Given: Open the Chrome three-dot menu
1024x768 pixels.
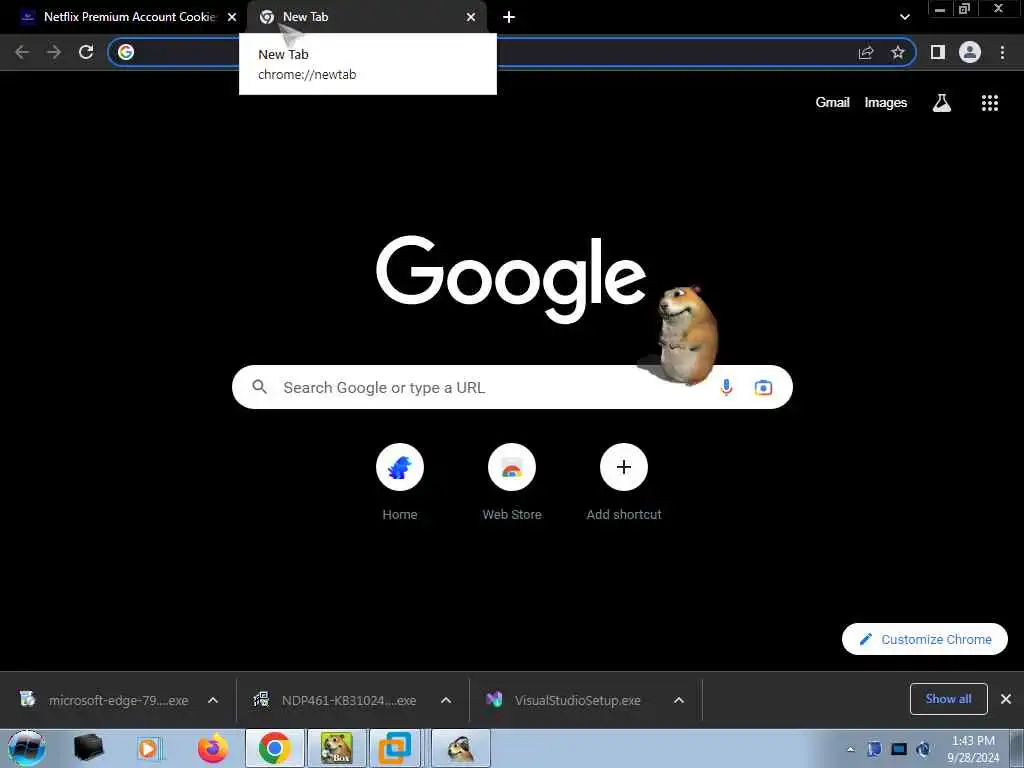Looking at the screenshot, I should (1002, 52).
